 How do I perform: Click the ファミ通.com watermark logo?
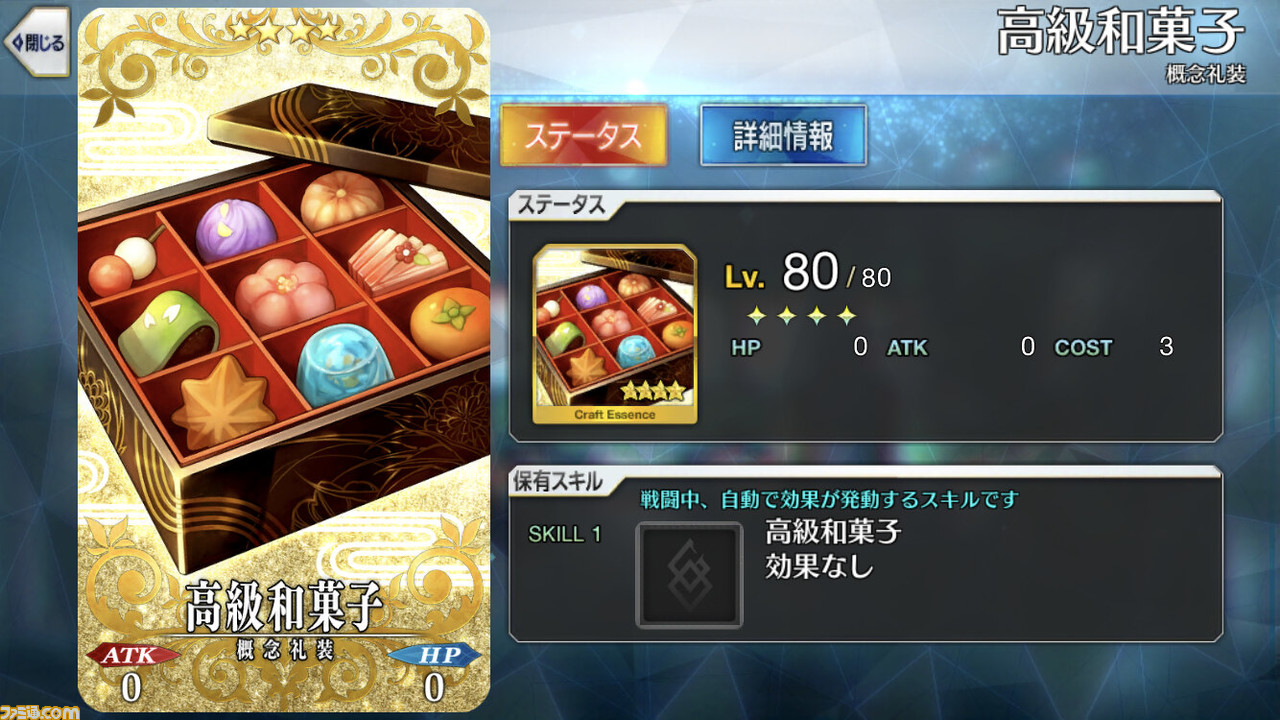(x=40, y=712)
